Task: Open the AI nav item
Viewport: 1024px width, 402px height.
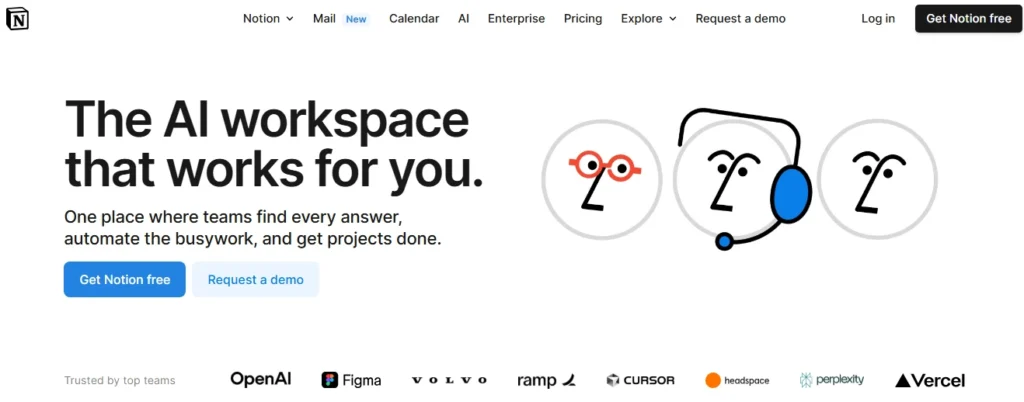Action: tap(464, 19)
